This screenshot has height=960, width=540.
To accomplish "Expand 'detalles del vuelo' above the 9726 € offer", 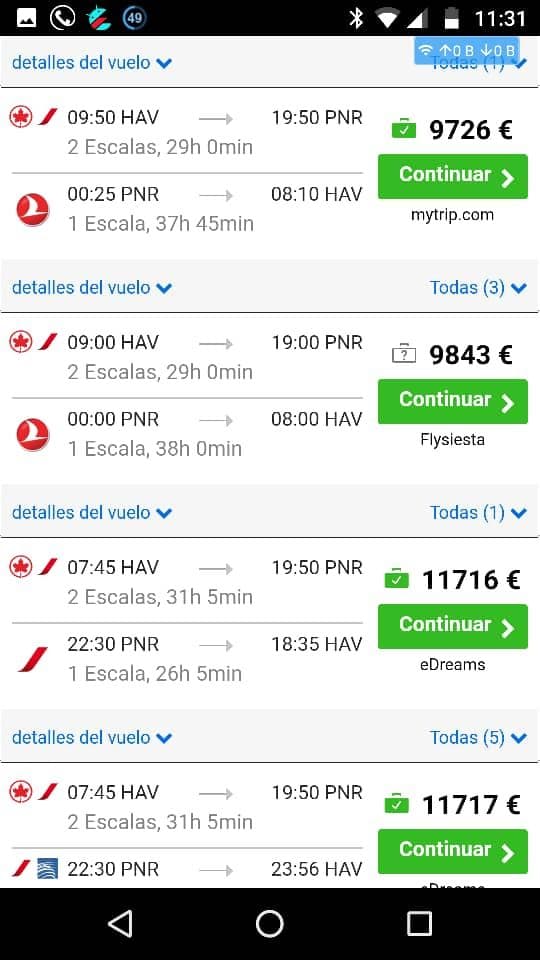I will click(x=92, y=62).
